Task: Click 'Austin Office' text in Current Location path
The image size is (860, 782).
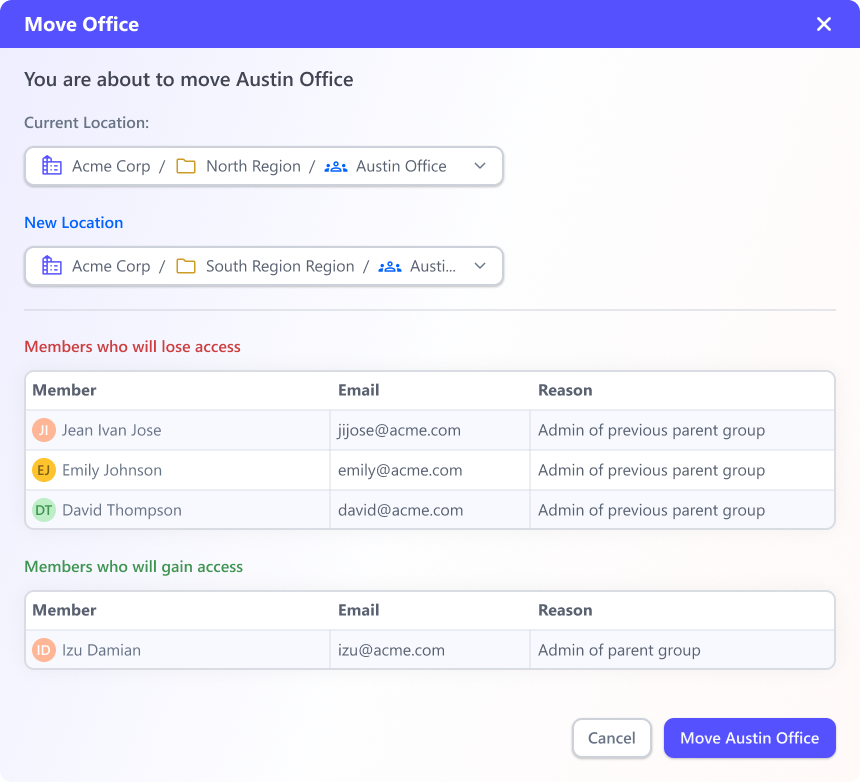Action: click(x=401, y=166)
